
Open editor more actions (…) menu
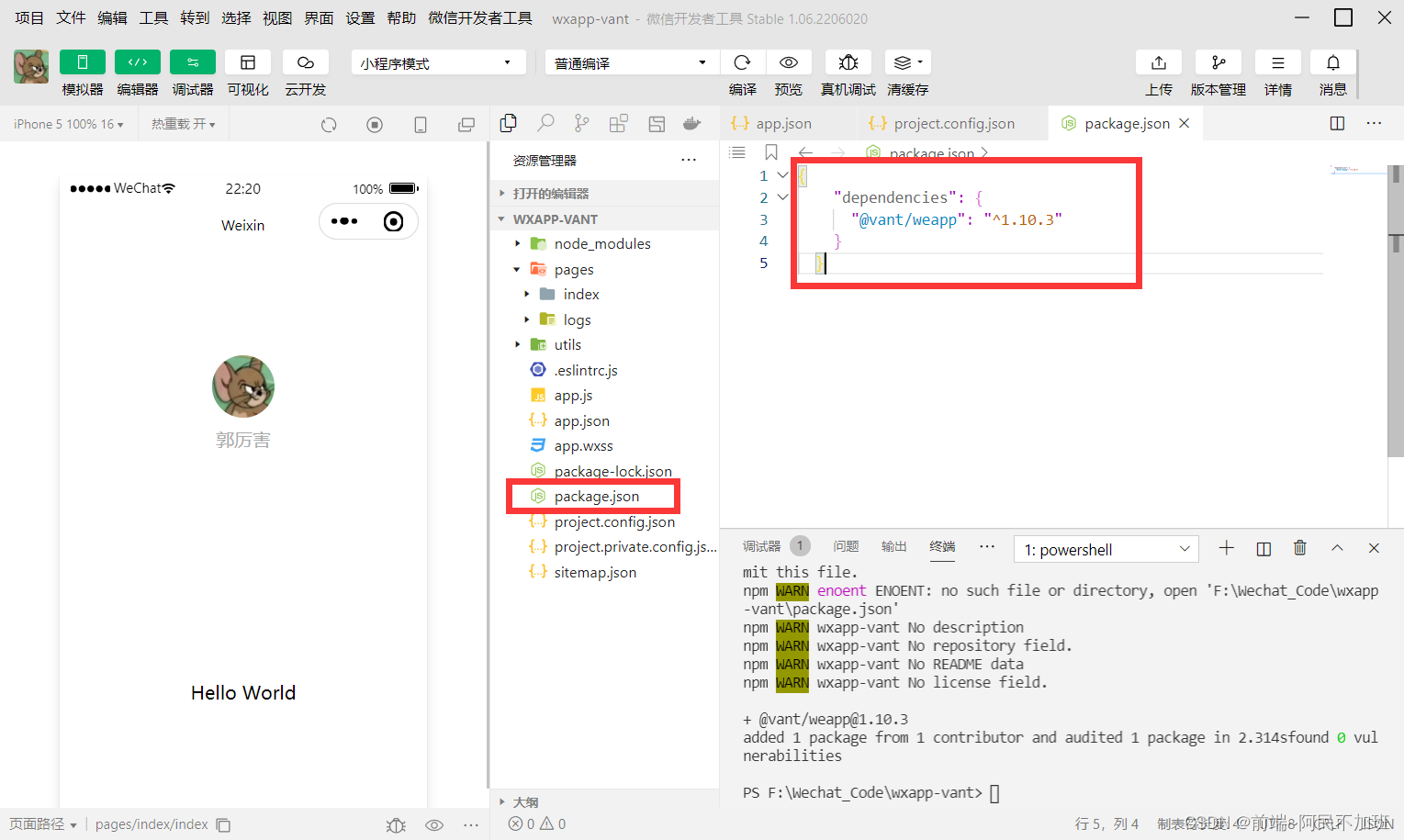tap(1374, 123)
